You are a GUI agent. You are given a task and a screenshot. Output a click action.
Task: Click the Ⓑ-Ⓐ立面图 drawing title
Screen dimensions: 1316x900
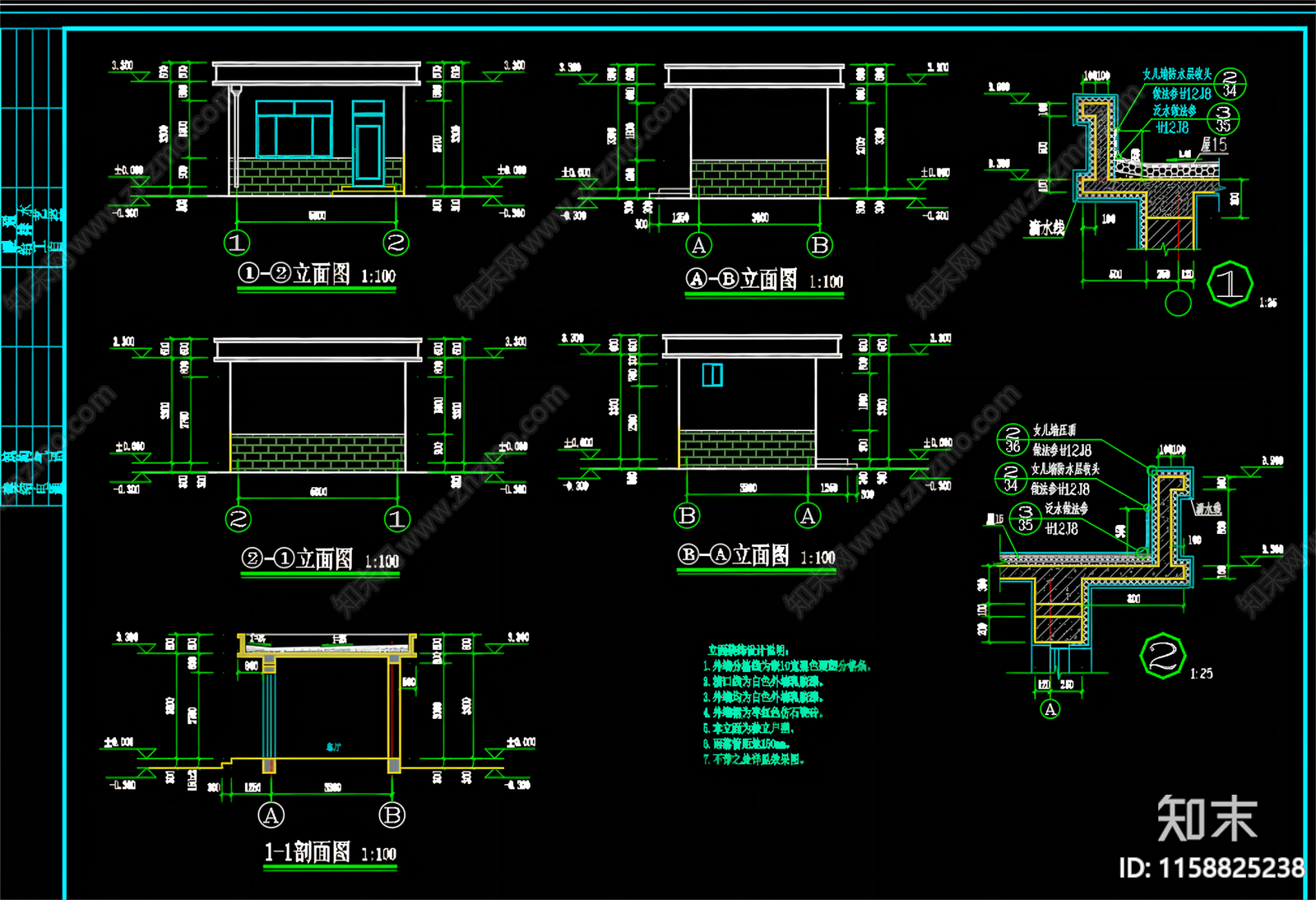(734, 555)
